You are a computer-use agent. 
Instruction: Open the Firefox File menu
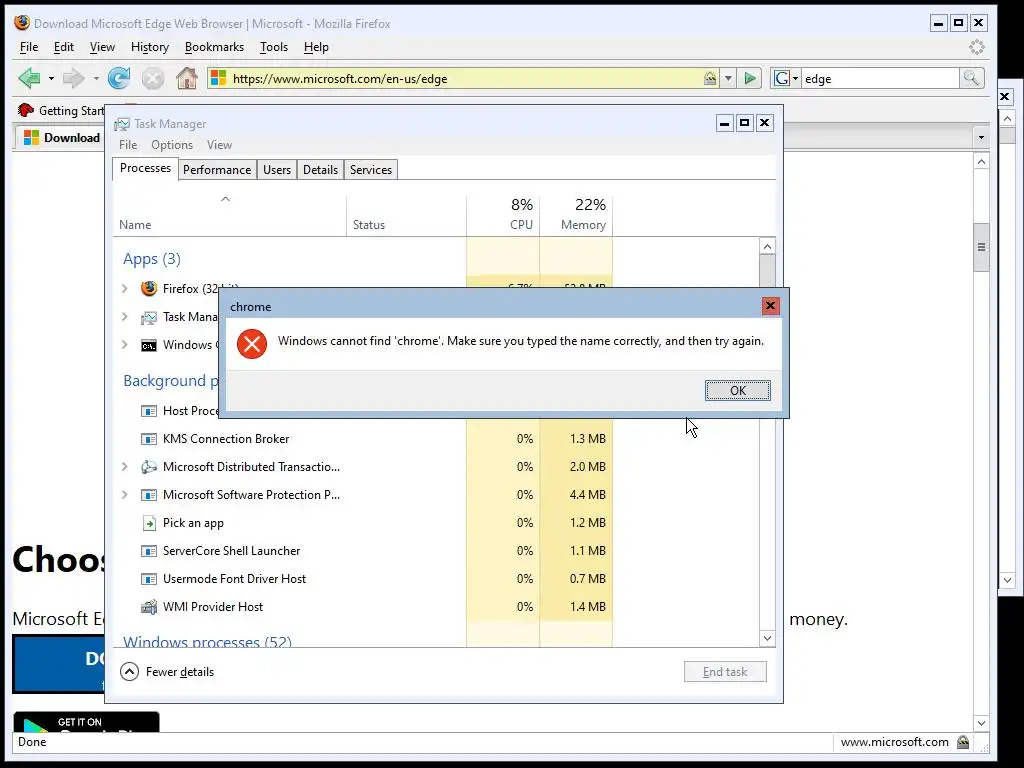[x=29, y=47]
